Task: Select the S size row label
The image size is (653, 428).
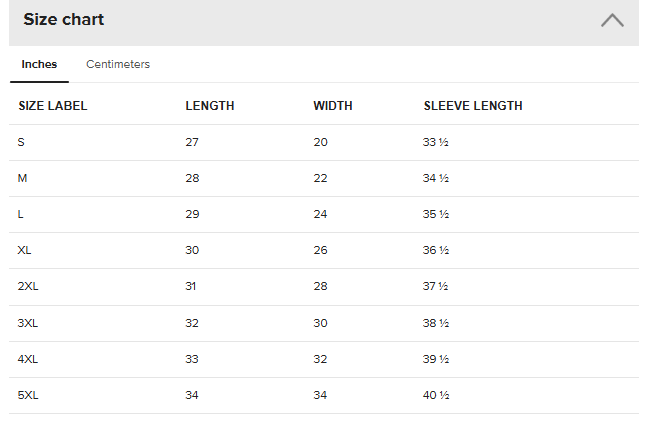Action: point(21,142)
